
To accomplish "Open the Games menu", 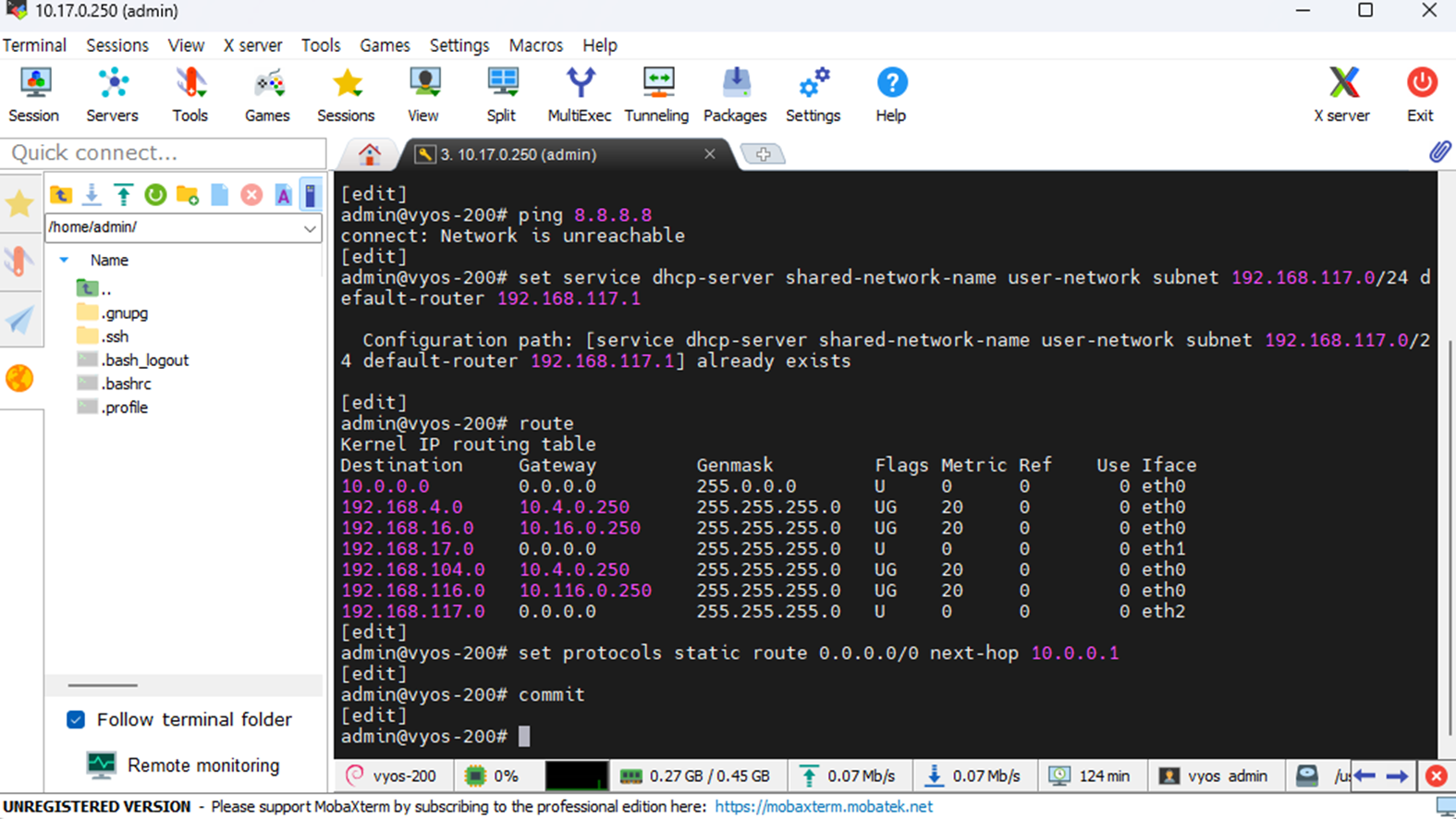I will click(x=385, y=45).
